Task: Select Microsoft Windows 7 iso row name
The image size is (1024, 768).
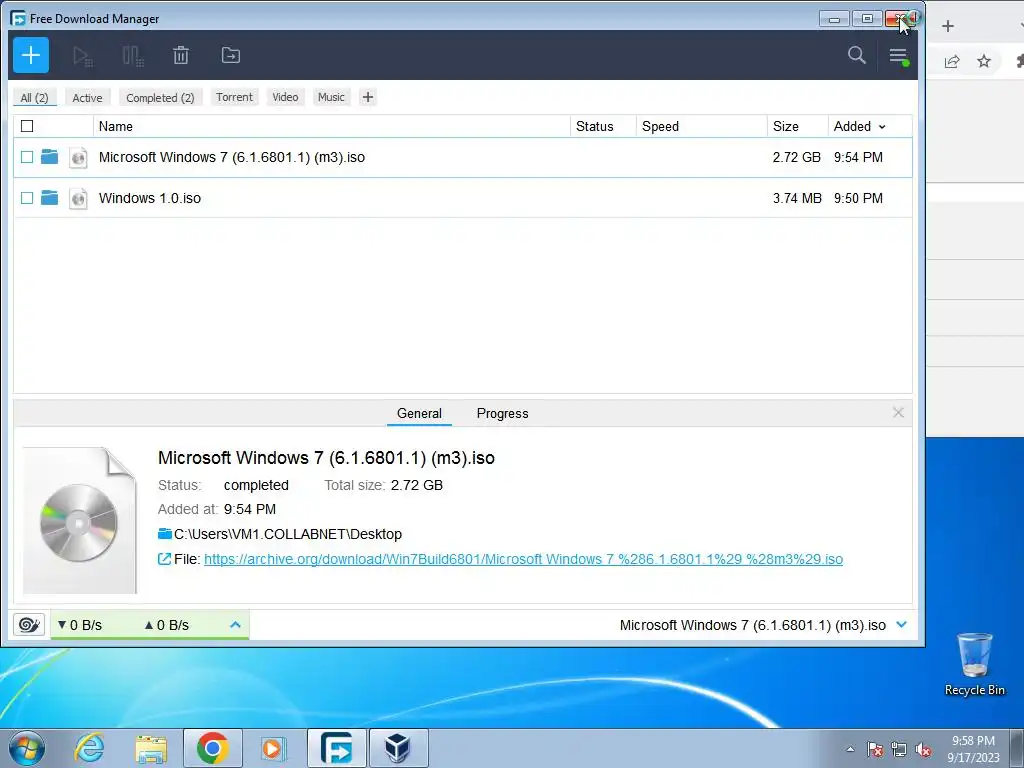Action: coord(232,157)
